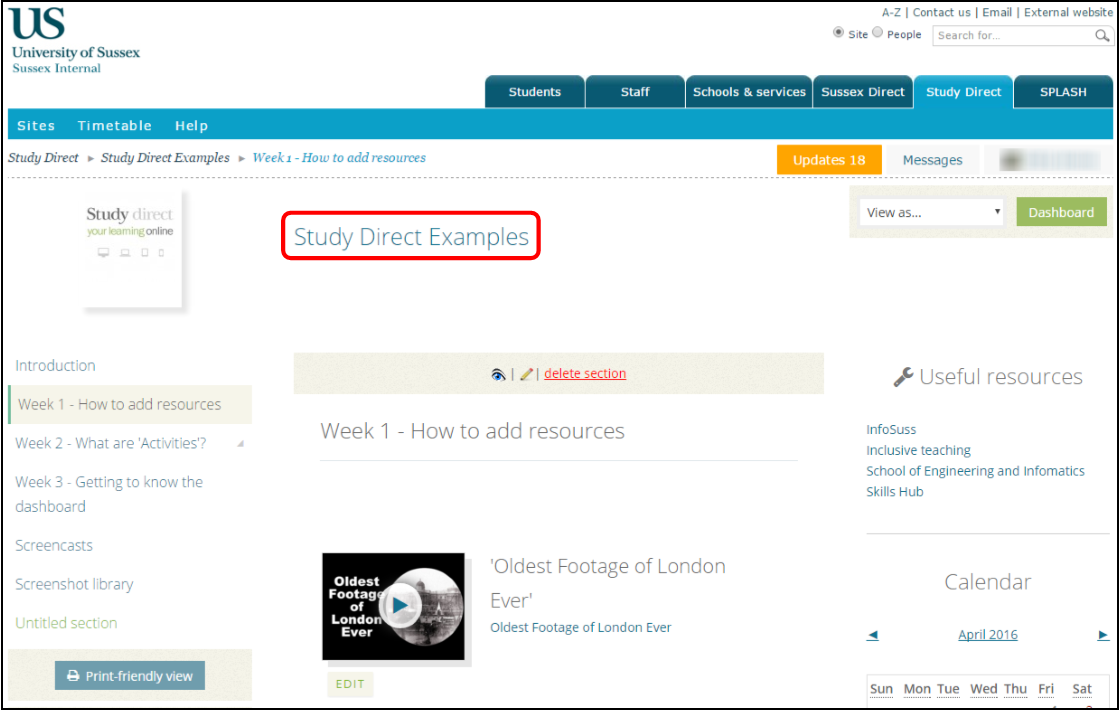Go to previous calendar month arrow

[873, 635]
